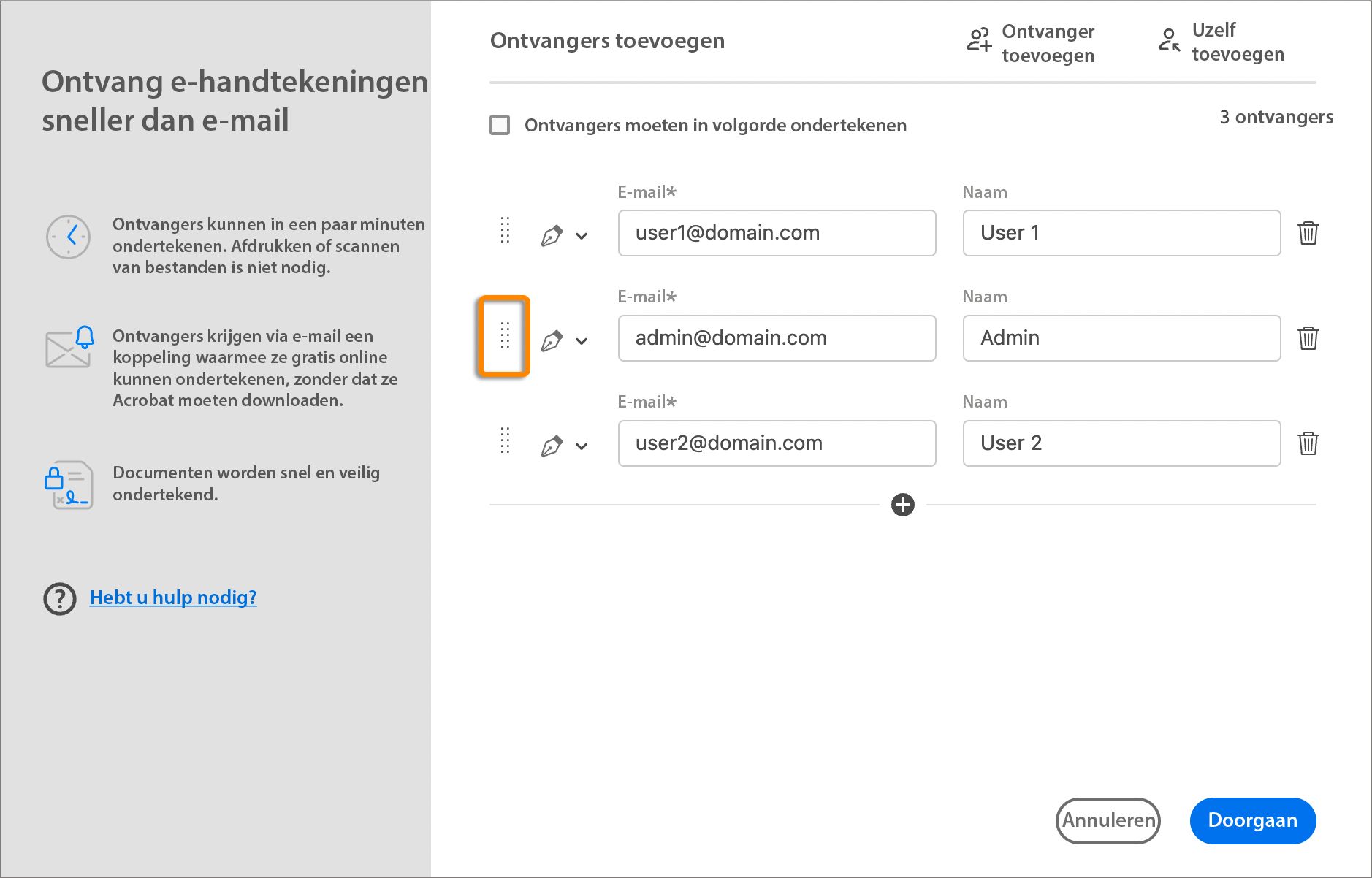
Task: Delete recipient user1@domain.com with the trash icon
Action: tap(1308, 233)
